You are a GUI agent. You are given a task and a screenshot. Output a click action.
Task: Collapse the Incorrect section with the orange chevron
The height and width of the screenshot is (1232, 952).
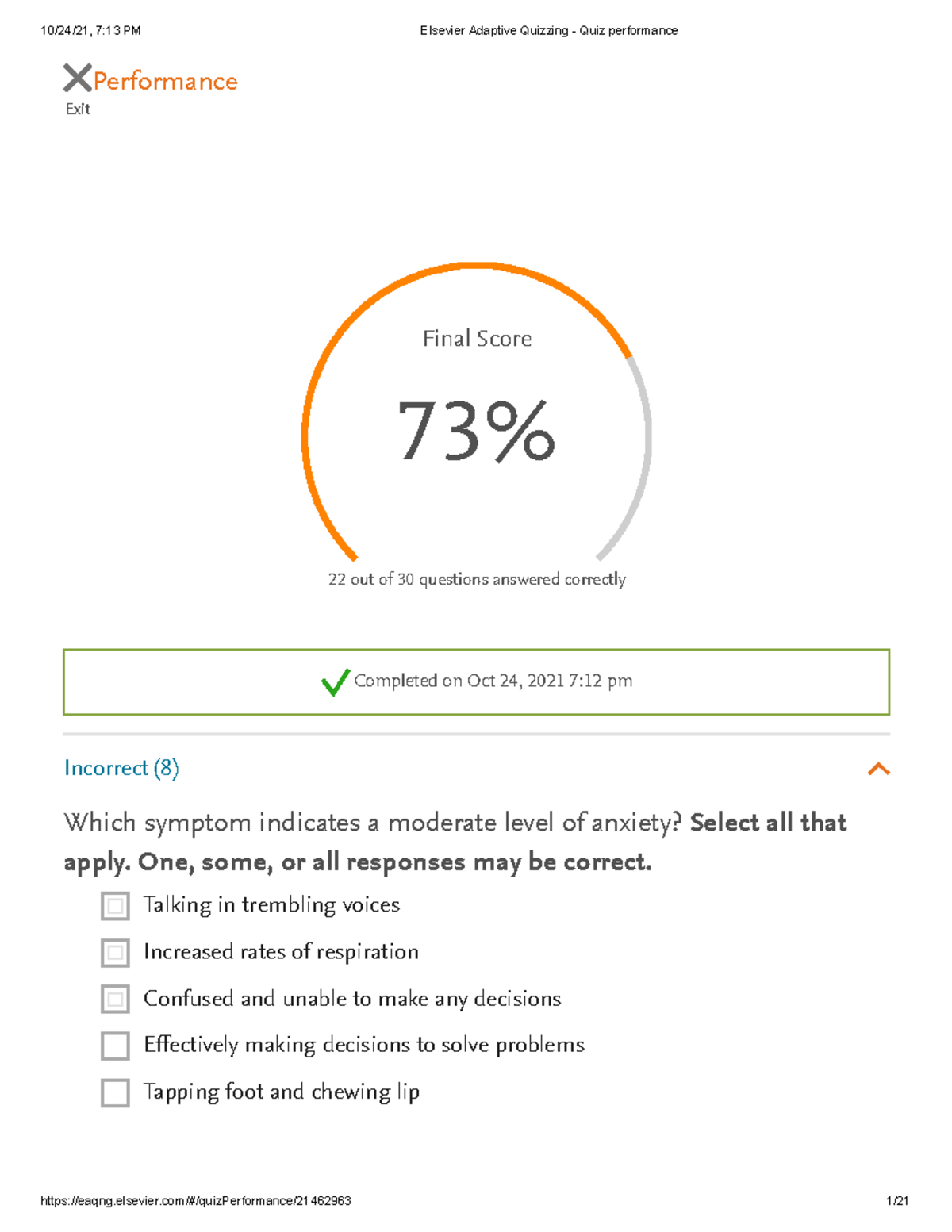point(878,769)
